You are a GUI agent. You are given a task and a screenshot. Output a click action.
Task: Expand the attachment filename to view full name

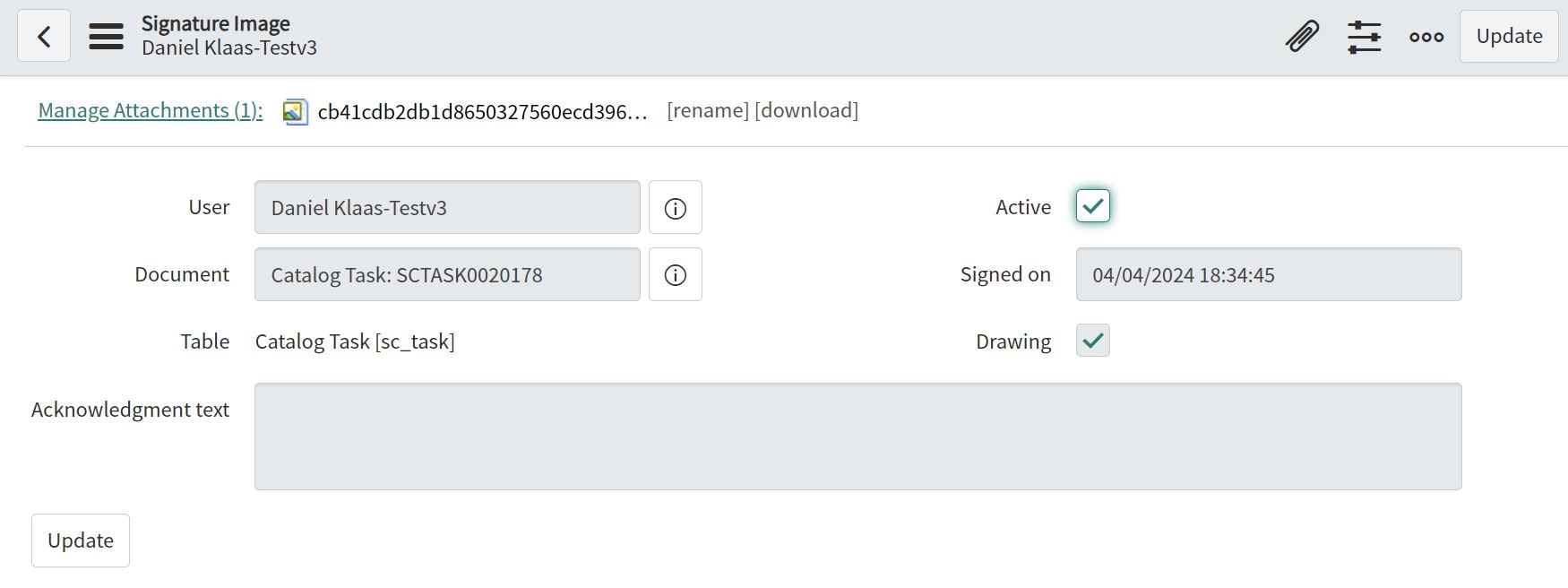[484, 110]
